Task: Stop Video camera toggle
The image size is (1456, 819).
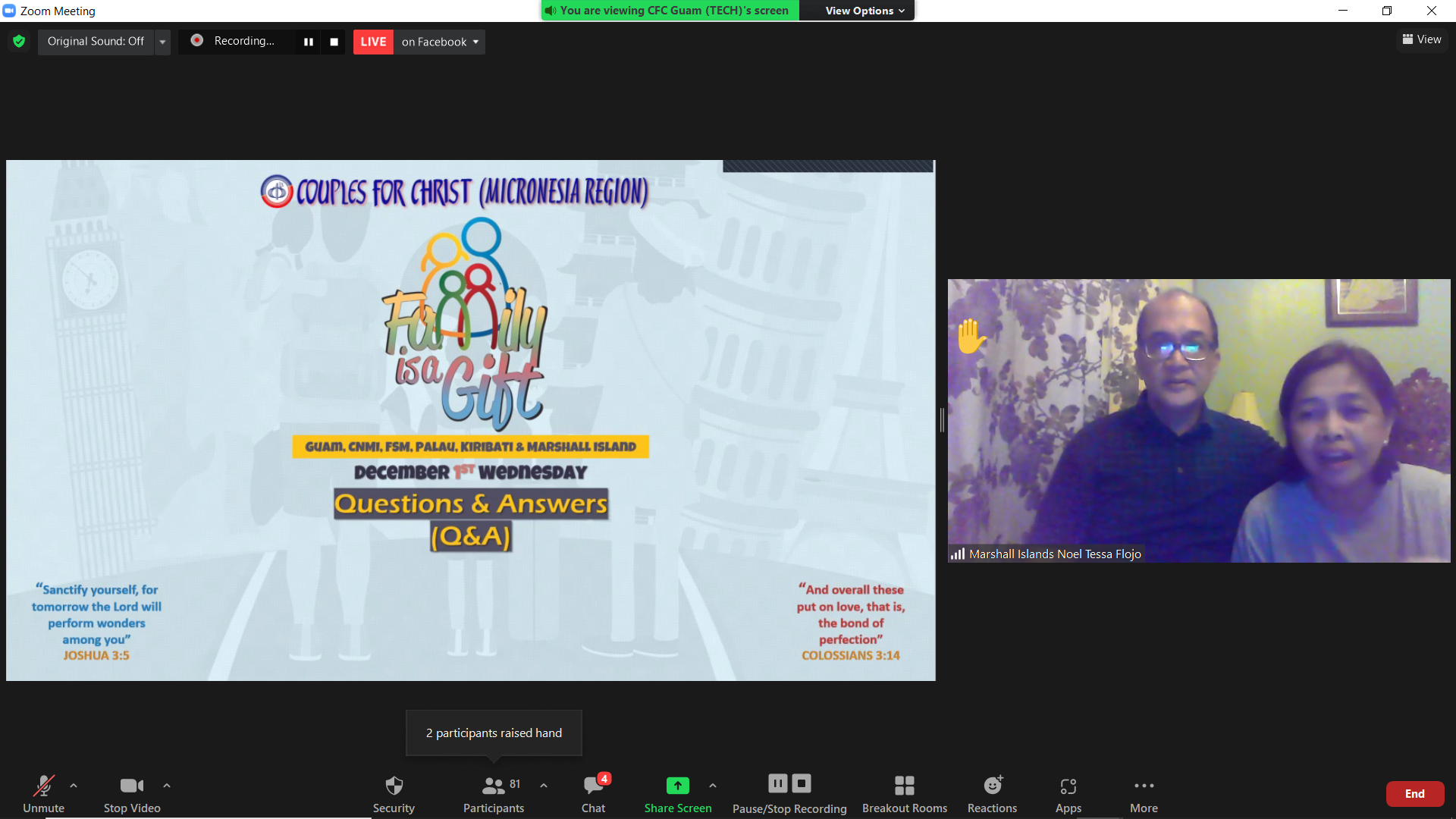Action: pos(132,793)
